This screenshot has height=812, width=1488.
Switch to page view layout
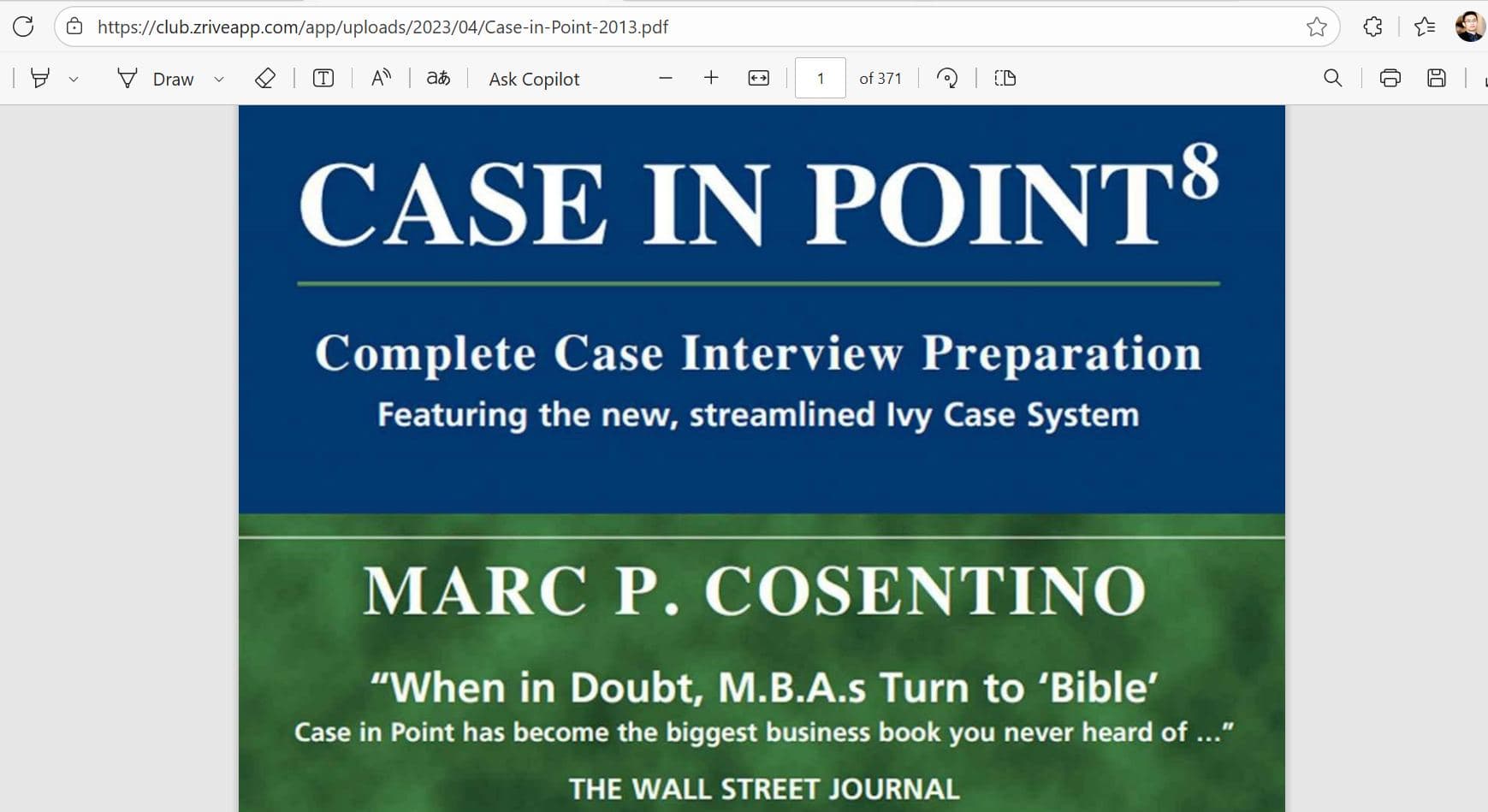tap(1004, 78)
